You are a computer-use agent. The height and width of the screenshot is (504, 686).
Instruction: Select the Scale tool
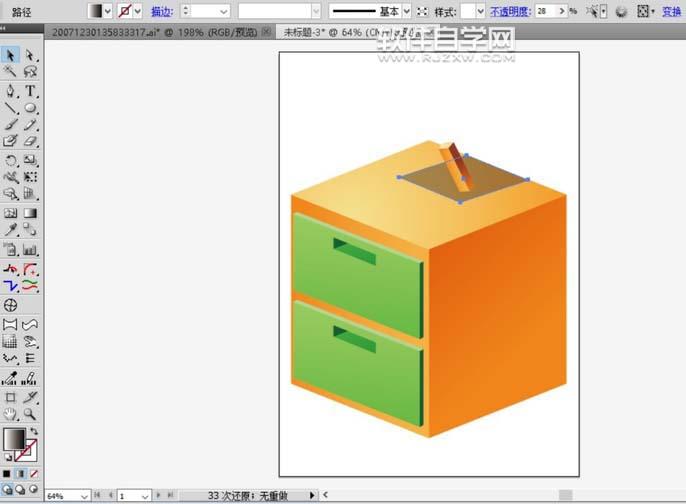pos(30,161)
